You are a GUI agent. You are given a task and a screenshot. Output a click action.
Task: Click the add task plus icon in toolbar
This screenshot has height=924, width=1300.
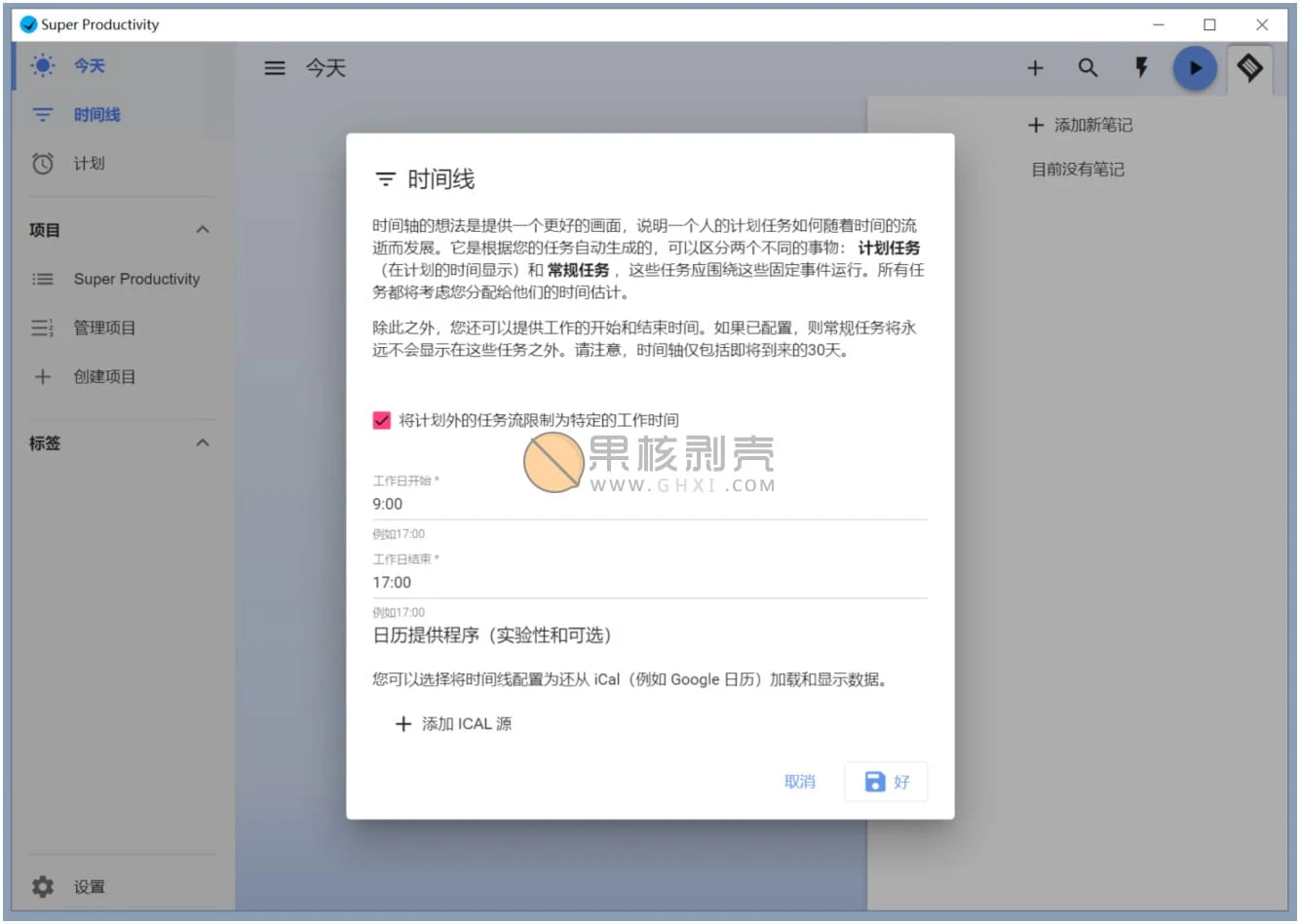point(1035,68)
